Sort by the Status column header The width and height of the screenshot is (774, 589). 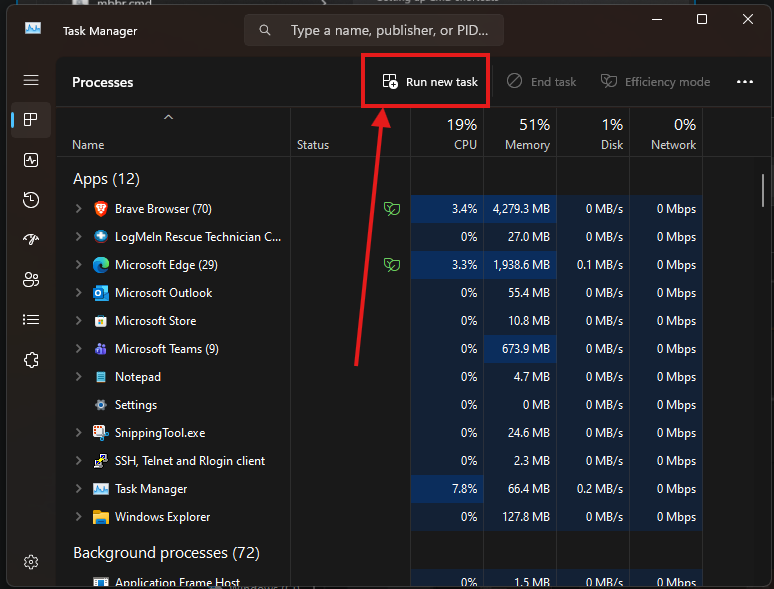350,132
